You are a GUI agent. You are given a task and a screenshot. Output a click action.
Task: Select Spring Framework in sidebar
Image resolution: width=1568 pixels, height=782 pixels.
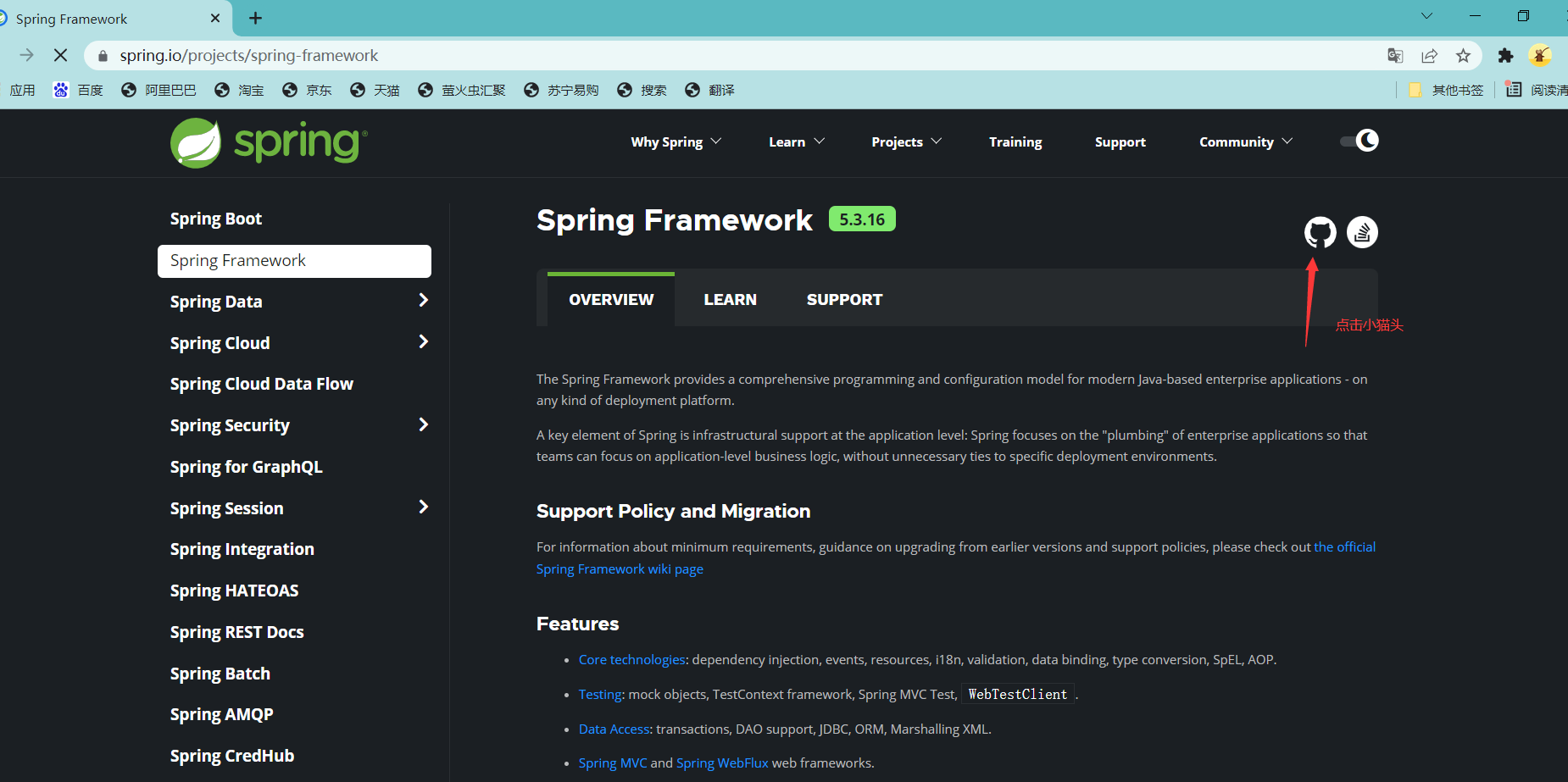click(x=294, y=261)
